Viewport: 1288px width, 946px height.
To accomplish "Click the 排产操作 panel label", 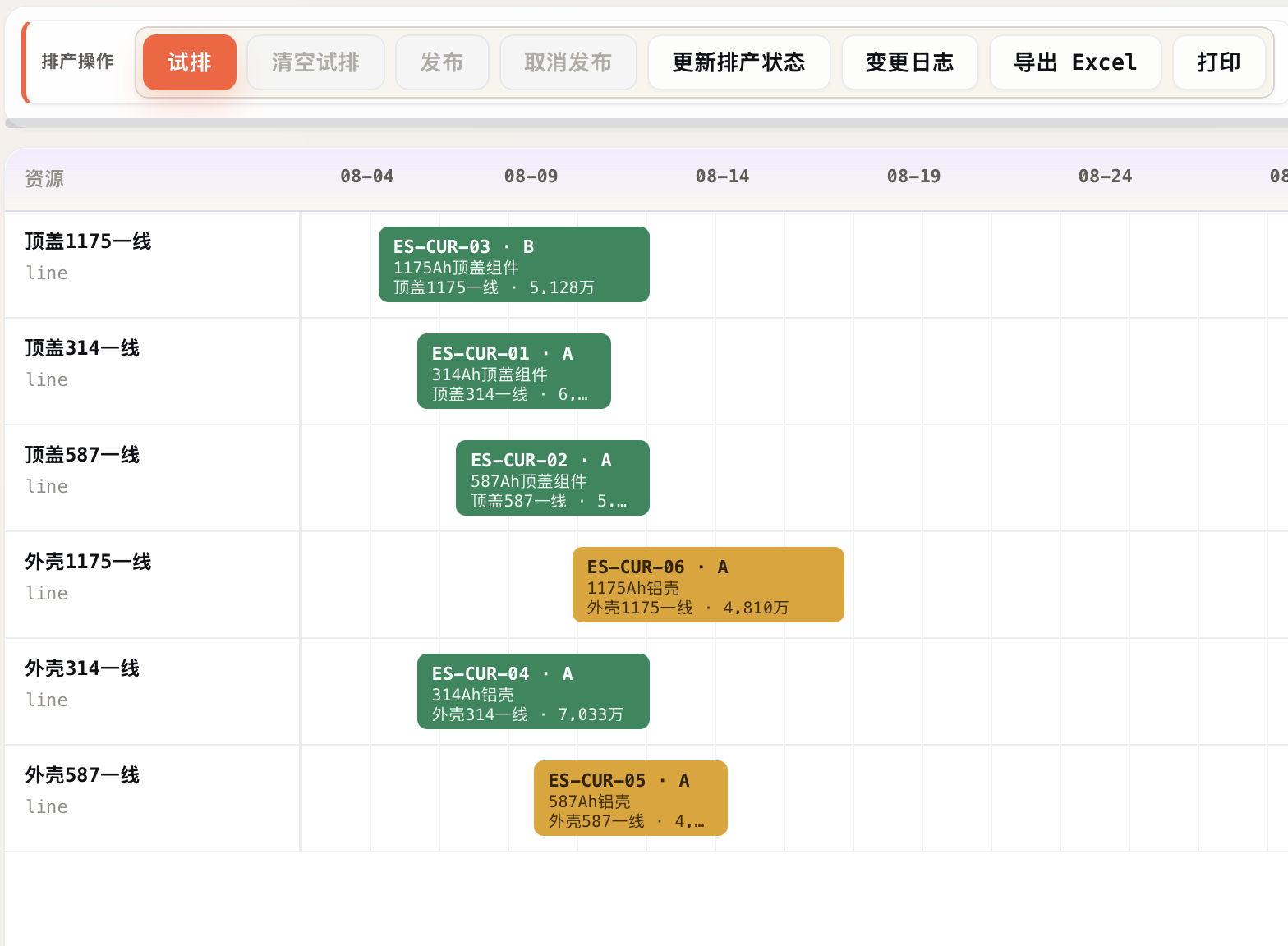I will [x=78, y=62].
